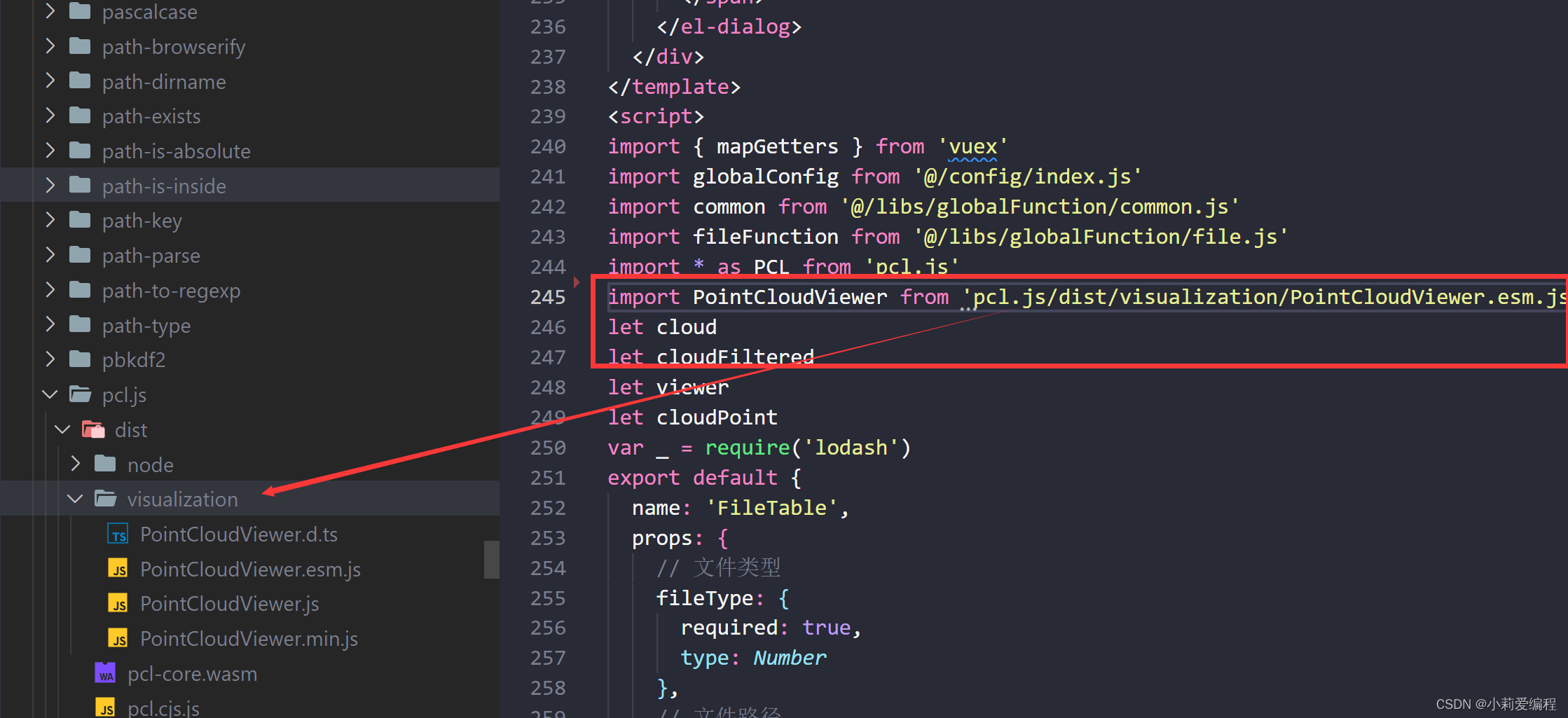Expand the path-key folder chevron
1568x718 pixels.
(x=50, y=220)
